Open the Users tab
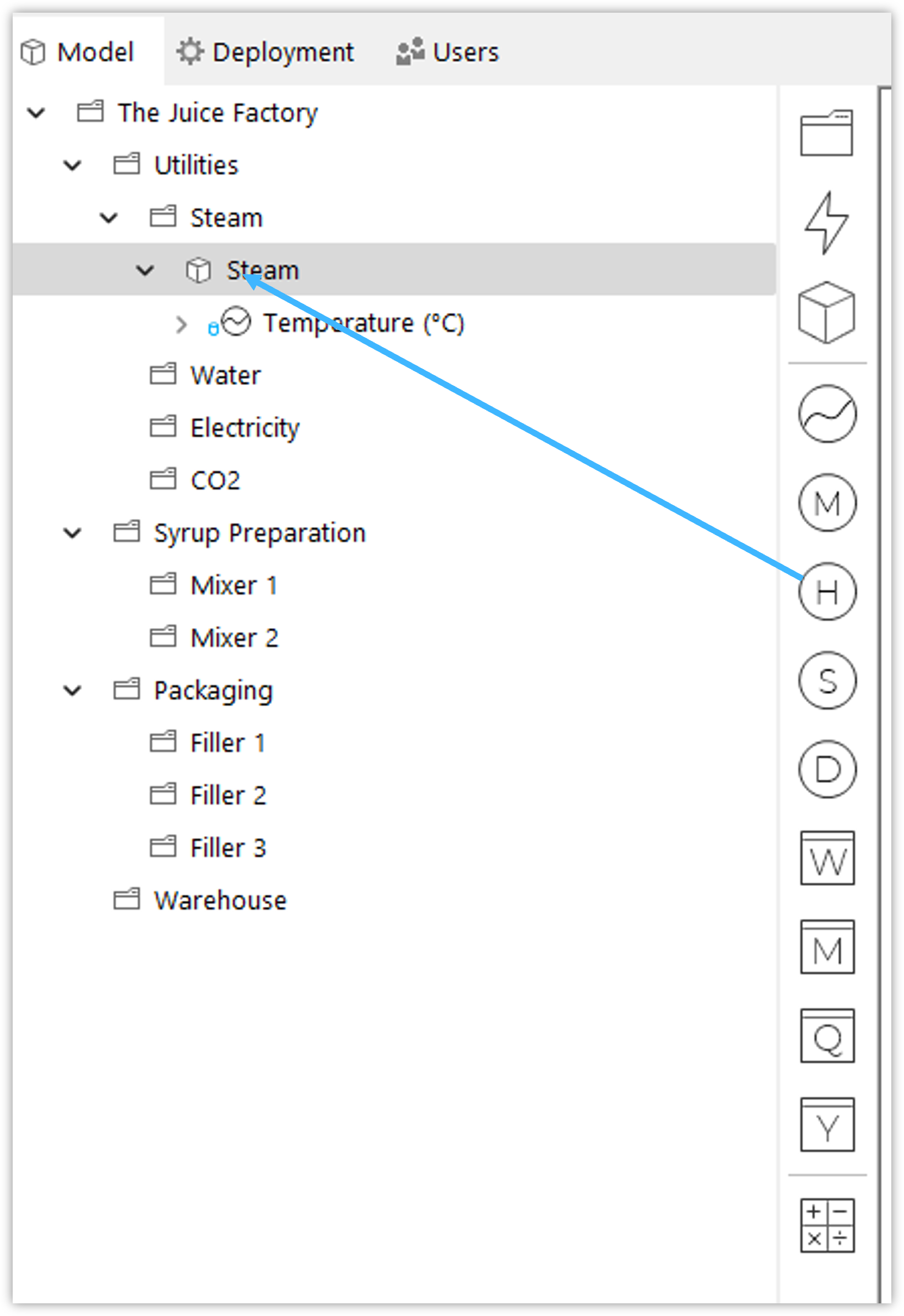The height and width of the screenshot is (1316, 904). pos(447,52)
